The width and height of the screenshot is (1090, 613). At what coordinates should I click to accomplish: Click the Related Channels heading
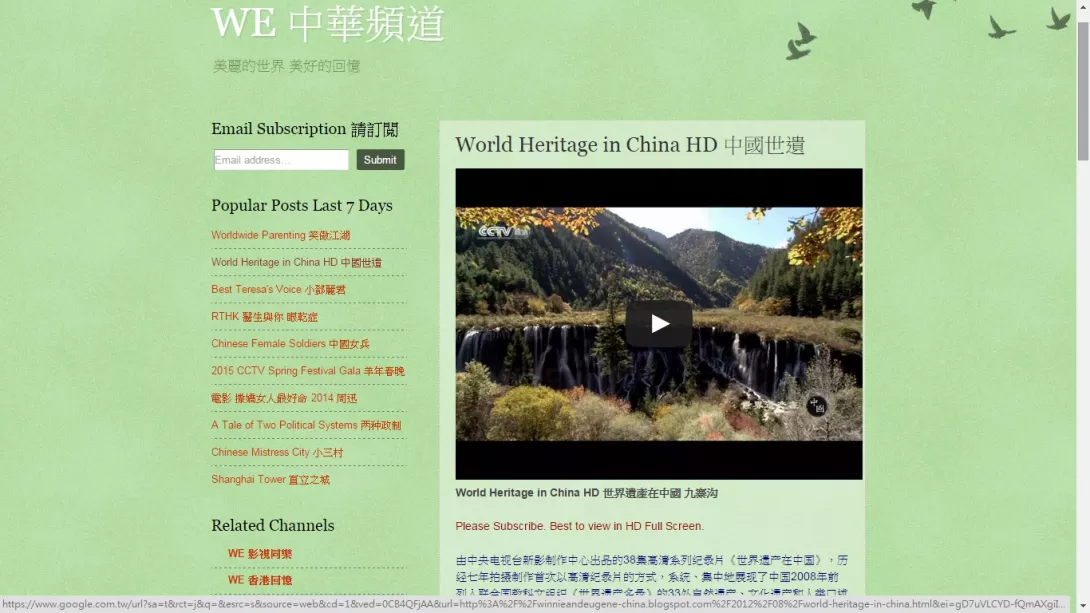(272, 525)
